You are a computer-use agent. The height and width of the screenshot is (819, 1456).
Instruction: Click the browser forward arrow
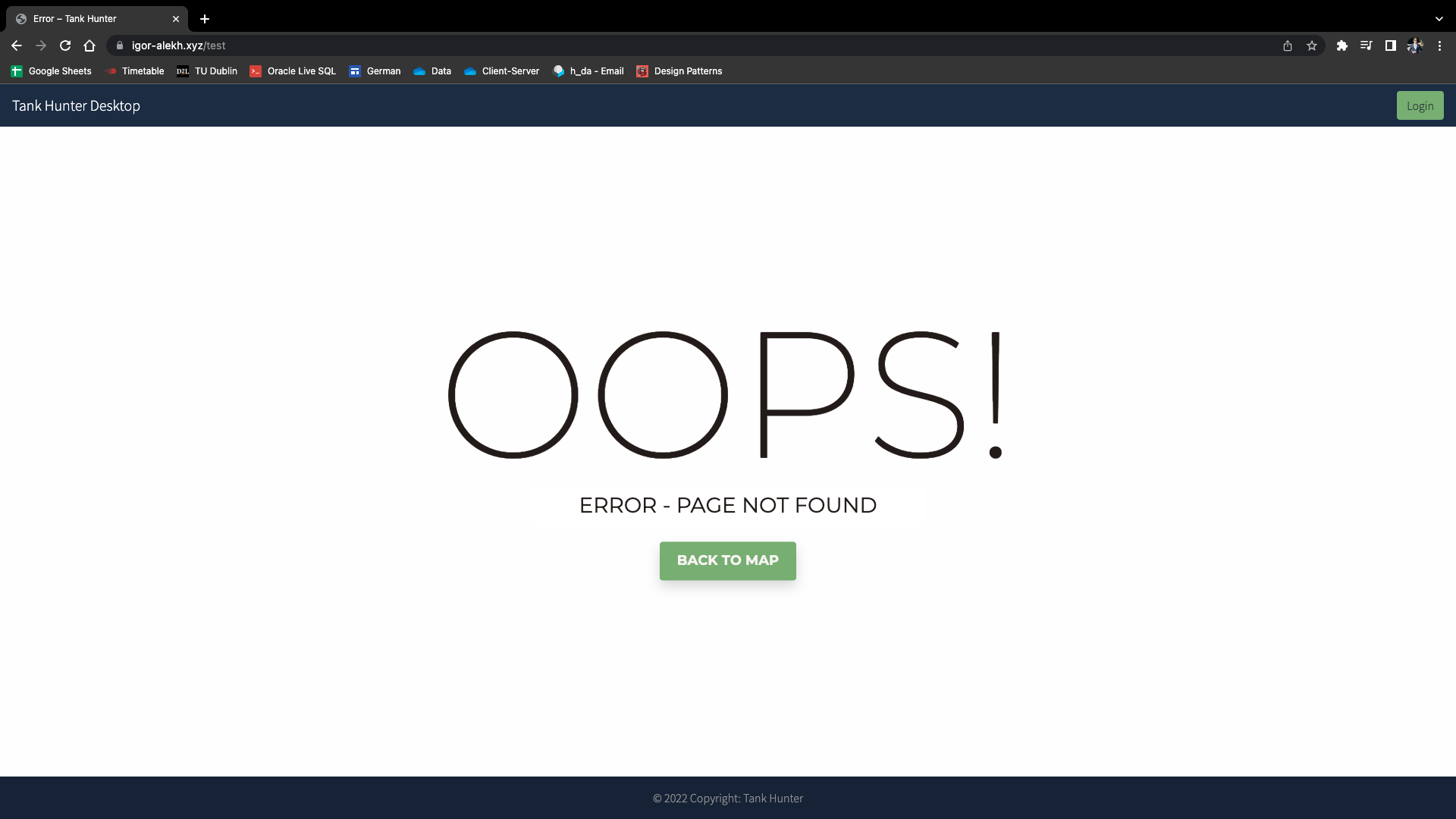click(x=41, y=45)
